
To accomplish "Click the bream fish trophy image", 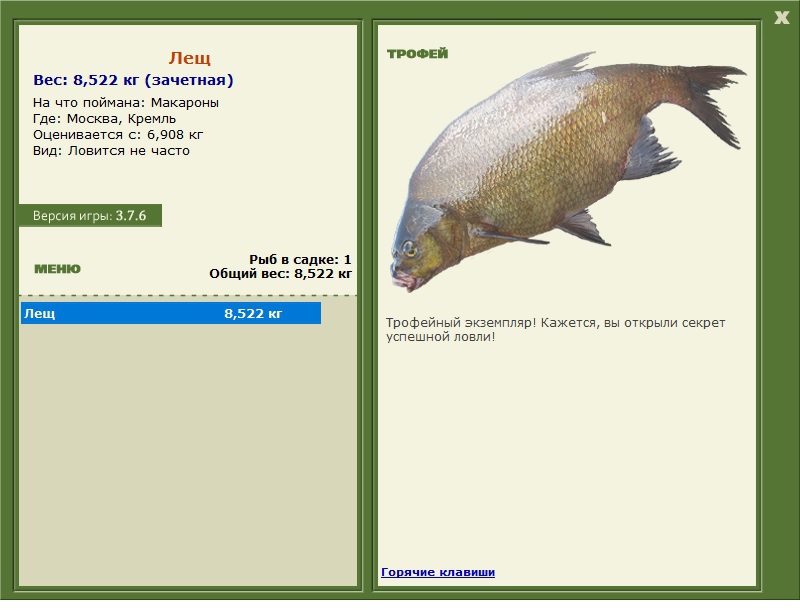I will tap(540, 170).
